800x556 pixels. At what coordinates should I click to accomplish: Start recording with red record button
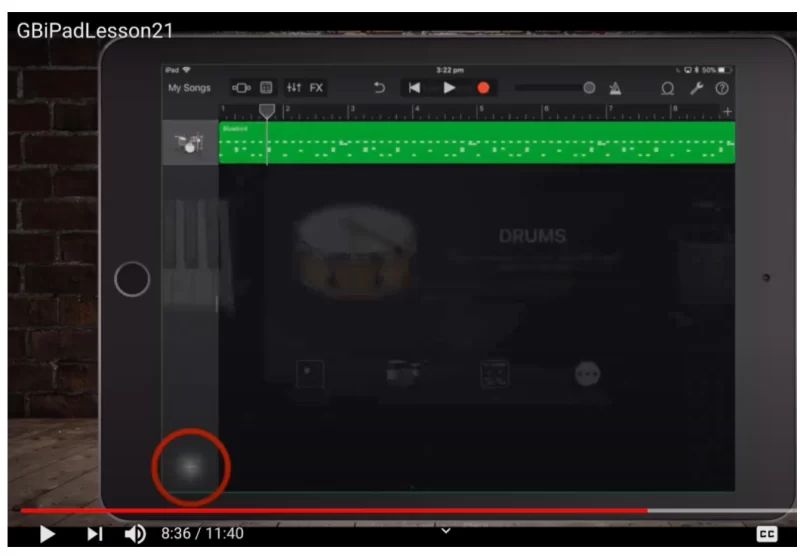click(x=483, y=88)
